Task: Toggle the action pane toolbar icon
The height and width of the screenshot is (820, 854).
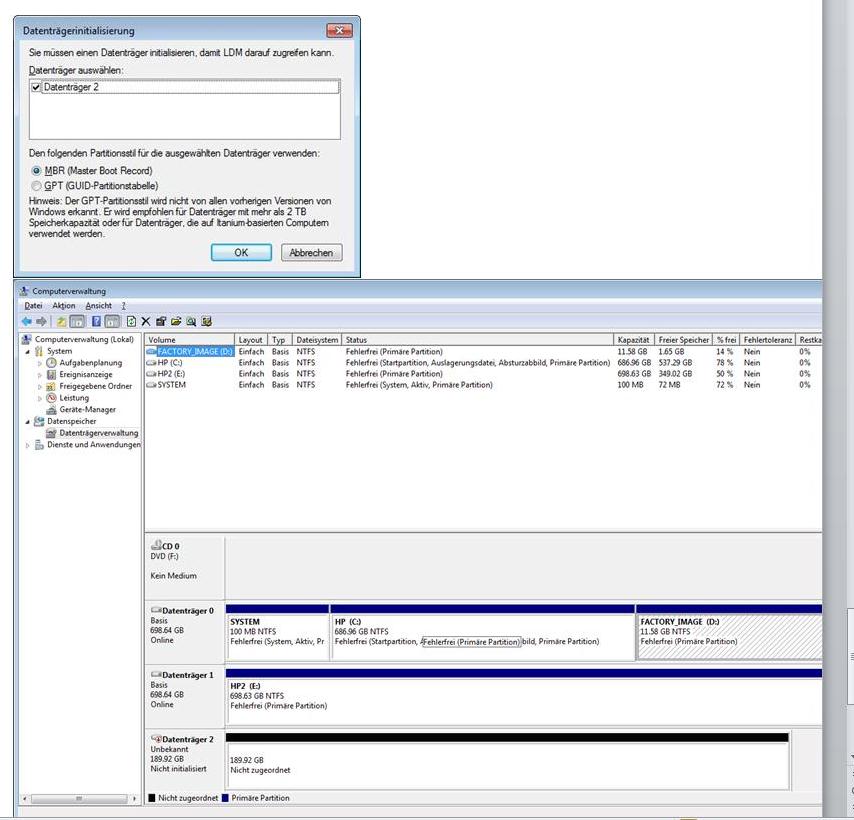Action: (x=112, y=322)
